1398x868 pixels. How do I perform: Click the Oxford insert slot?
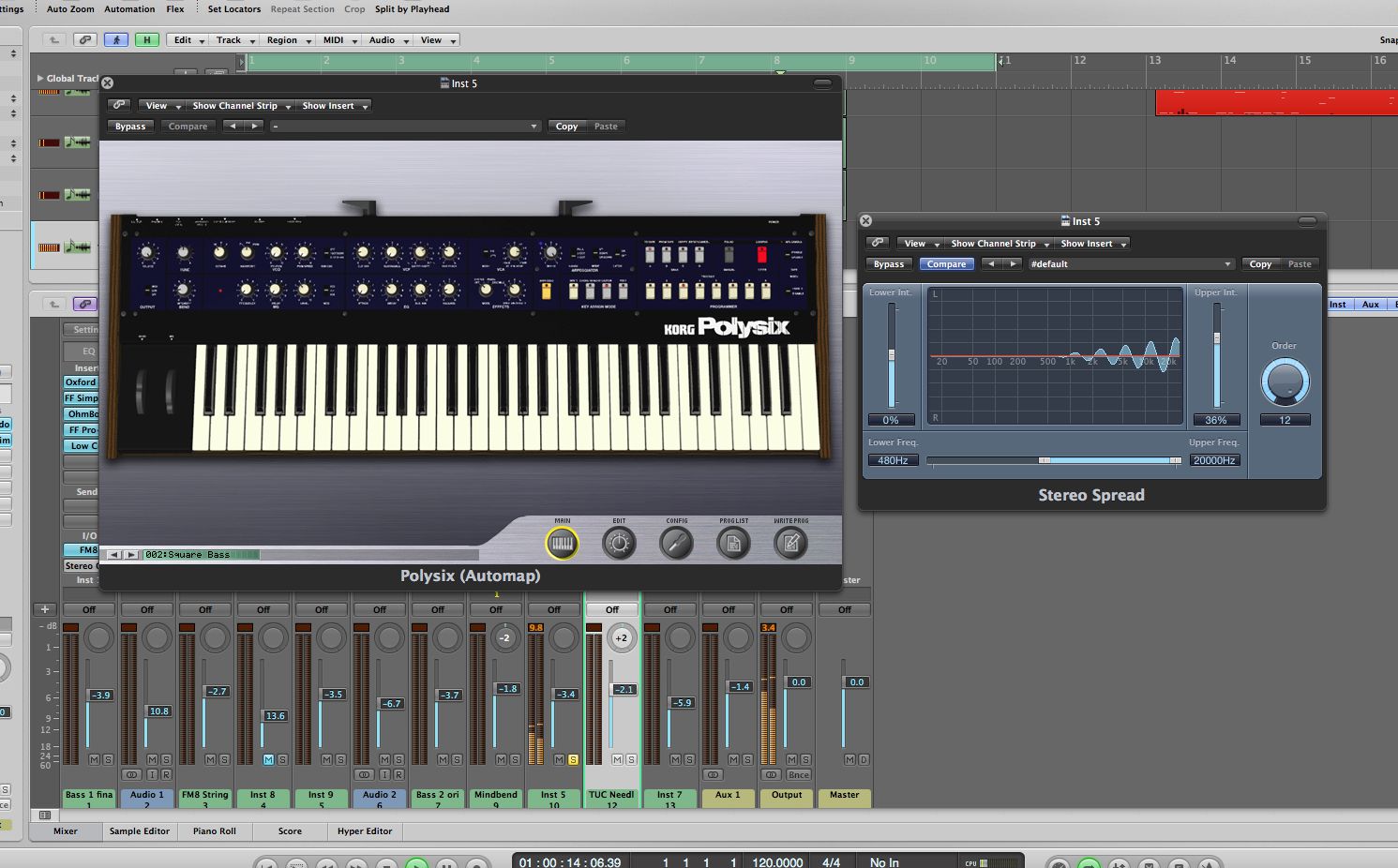(81, 382)
